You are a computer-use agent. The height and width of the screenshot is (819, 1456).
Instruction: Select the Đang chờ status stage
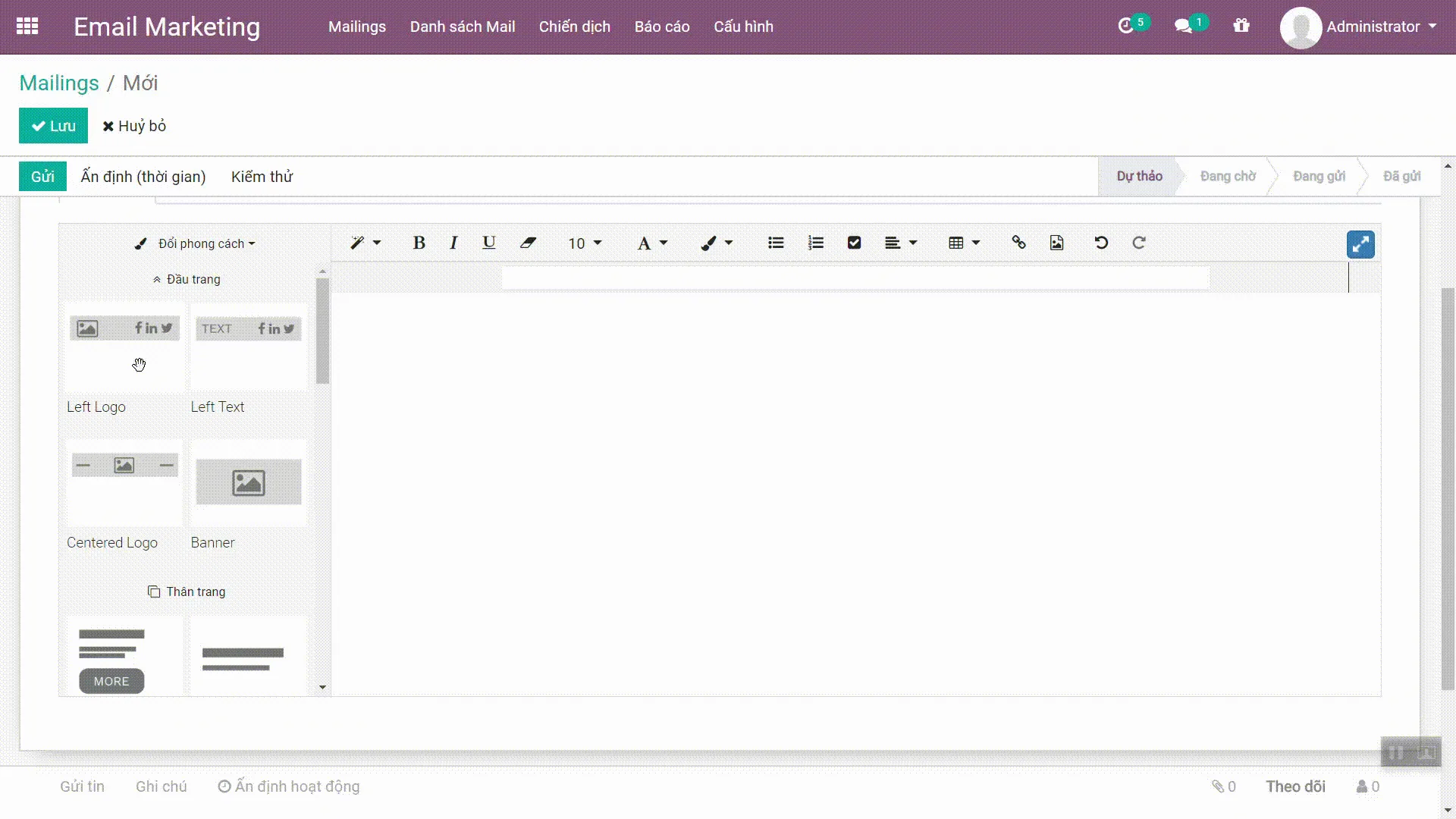pos(1228,176)
